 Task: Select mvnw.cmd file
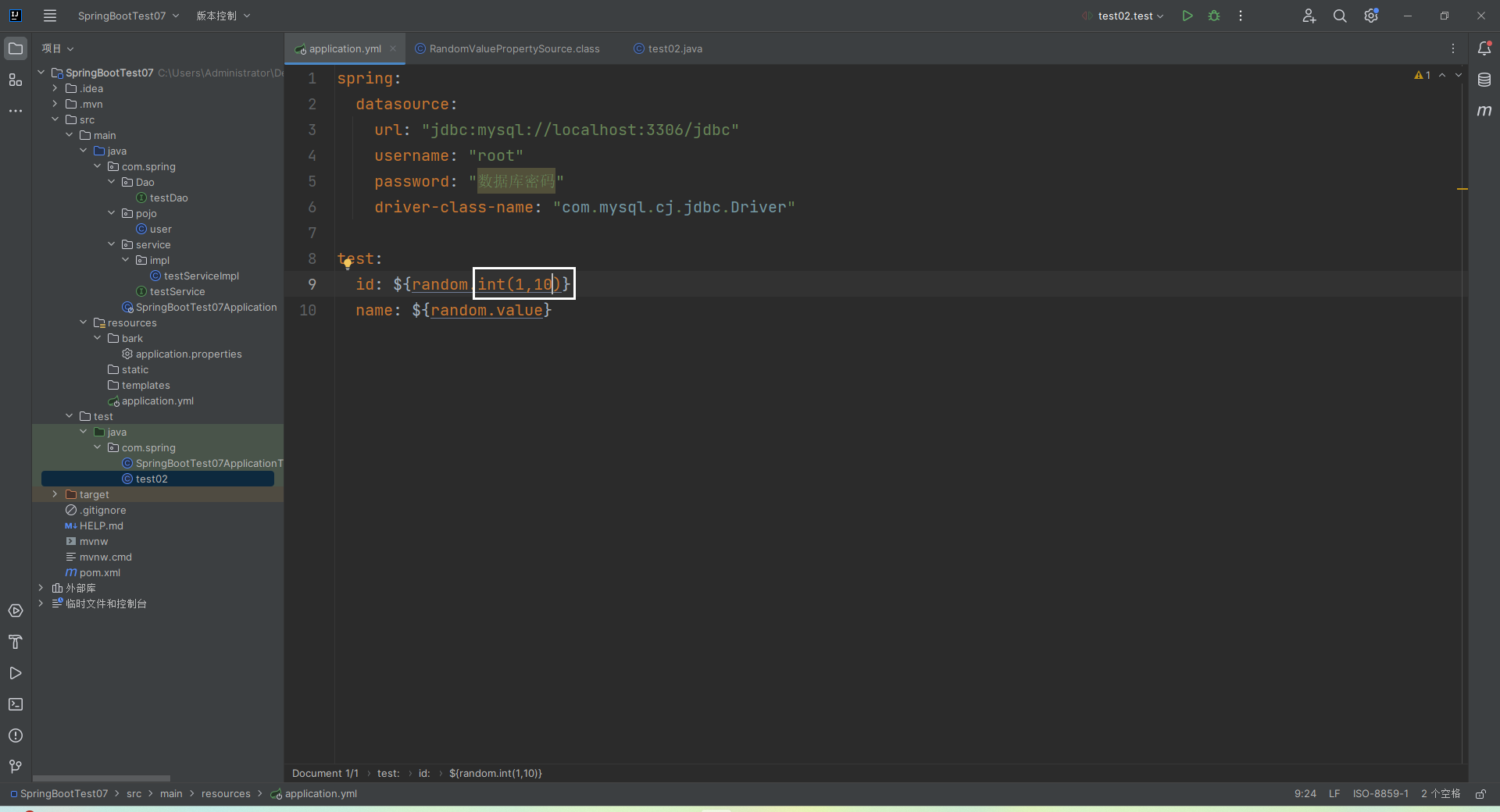tap(105, 557)
